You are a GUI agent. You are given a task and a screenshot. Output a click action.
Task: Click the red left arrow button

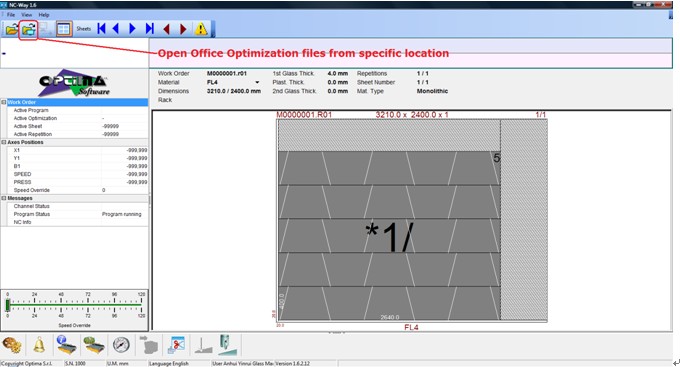167,29
